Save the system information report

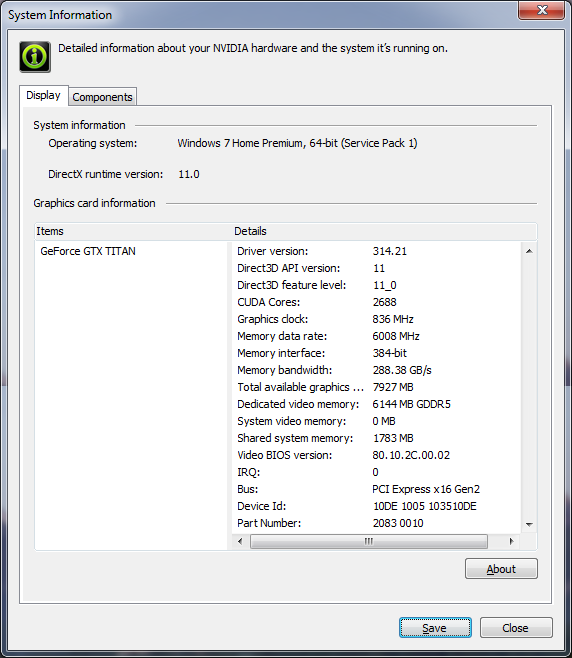tap(435, 628)
